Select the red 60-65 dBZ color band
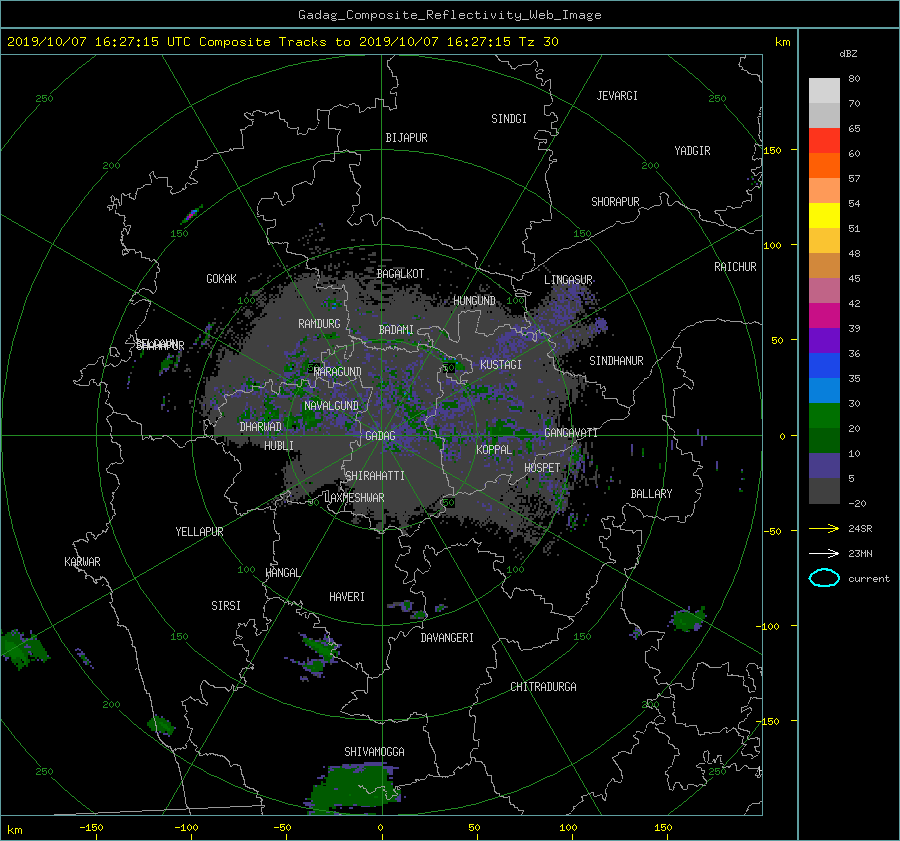 click(x=824, y=141)
